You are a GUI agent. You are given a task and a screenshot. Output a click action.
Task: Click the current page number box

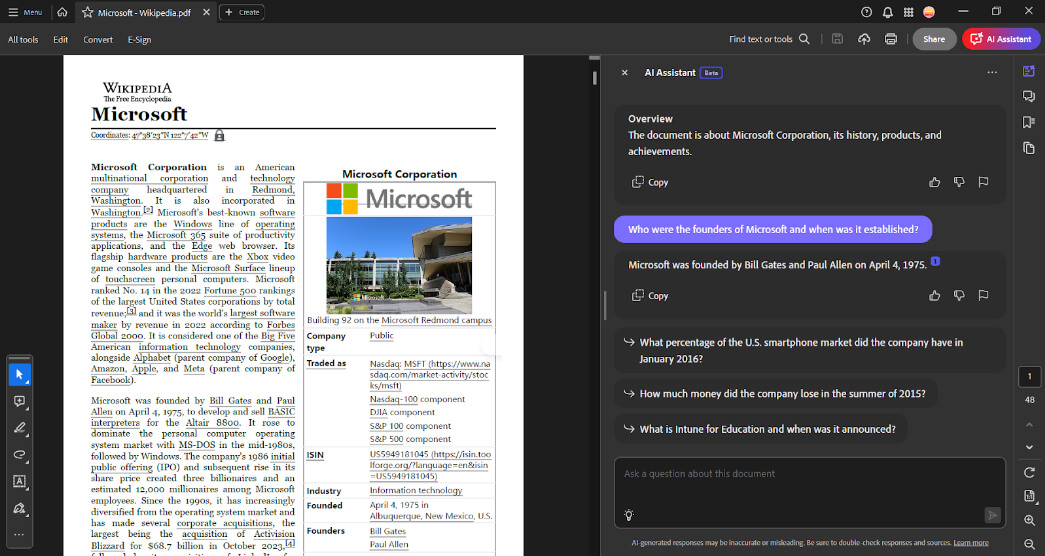tap(1029, 377)
